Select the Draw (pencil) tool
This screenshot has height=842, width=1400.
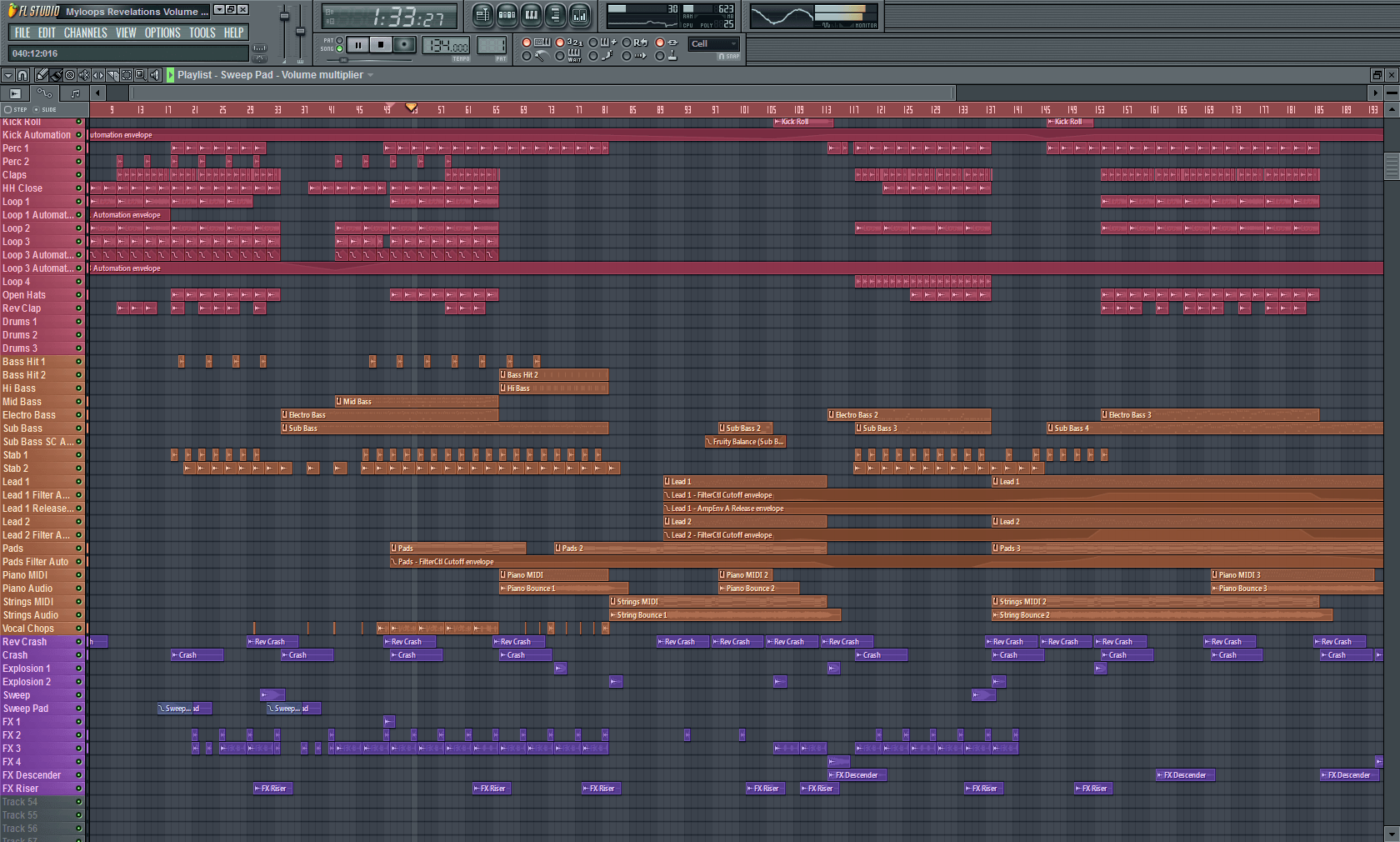(42, 75)
